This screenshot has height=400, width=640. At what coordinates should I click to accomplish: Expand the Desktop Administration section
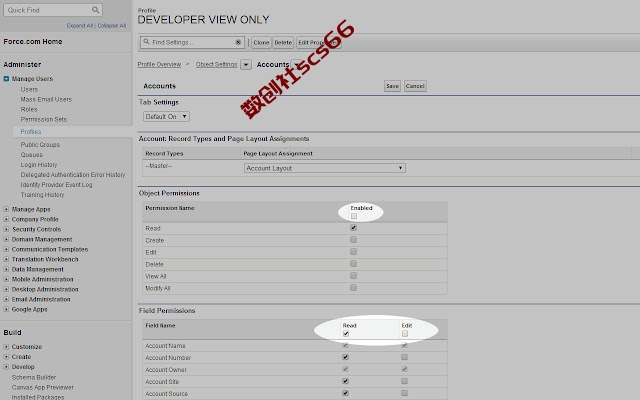(6, 289)
